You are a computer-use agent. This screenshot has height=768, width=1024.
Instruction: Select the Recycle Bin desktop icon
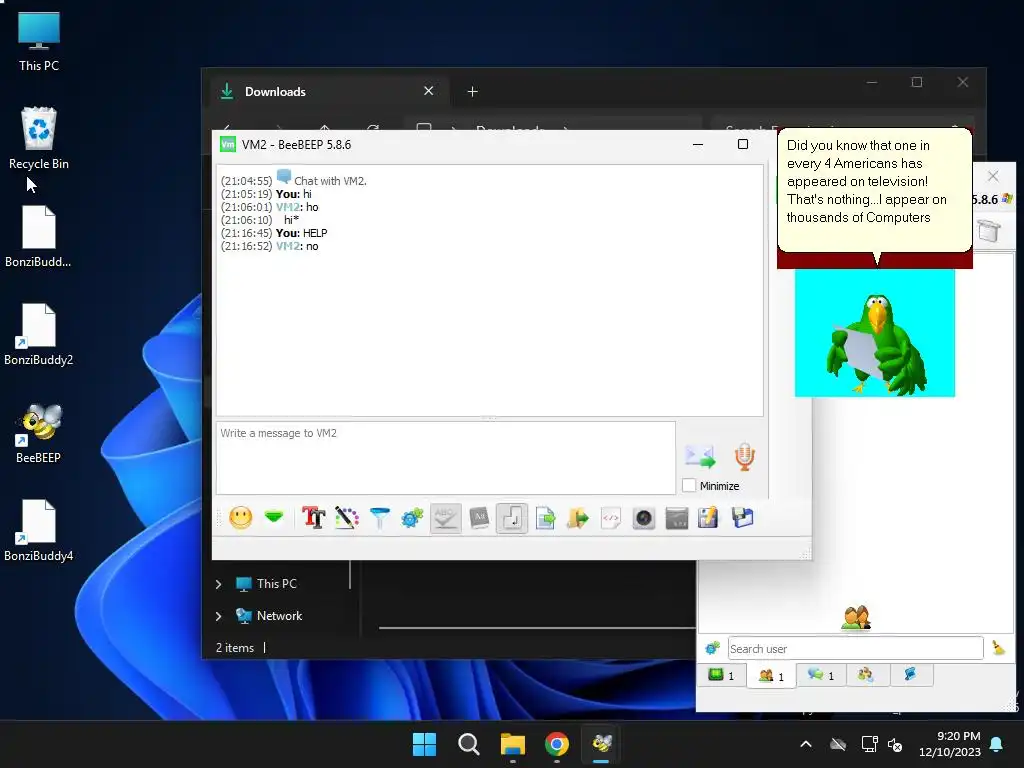pos(39,138)
